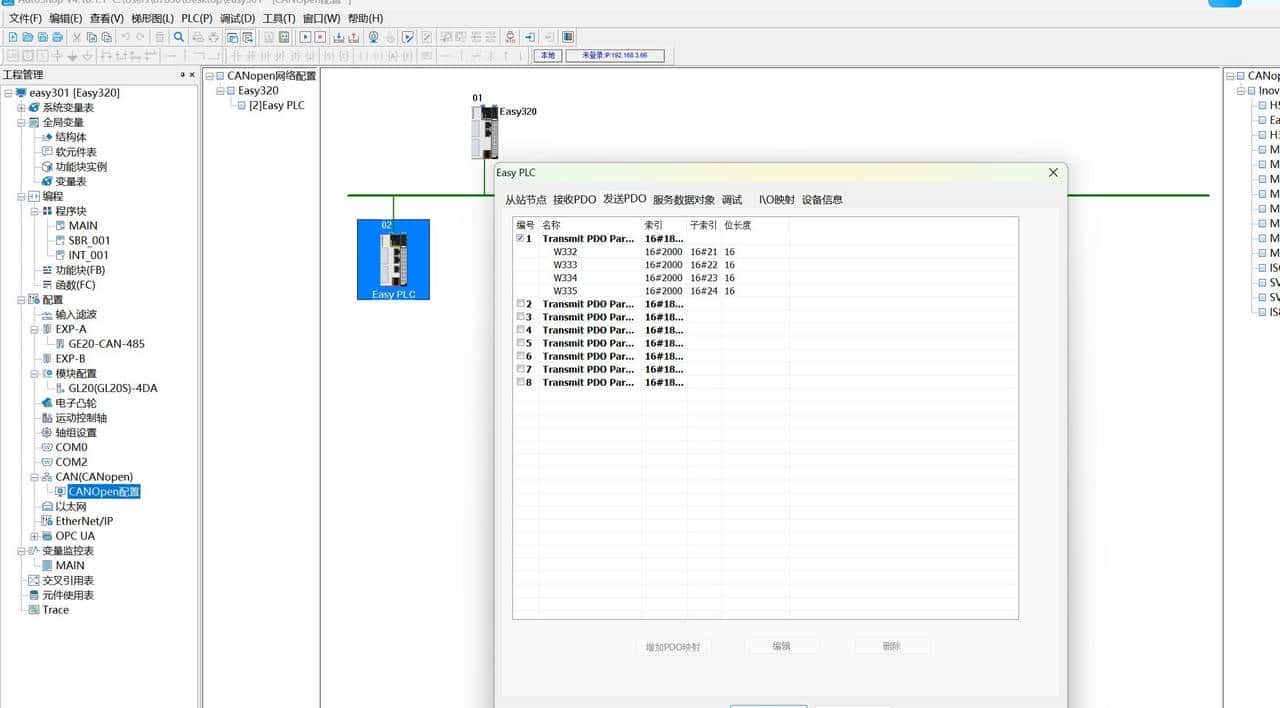Uncheck Transmit PDO 1 checkbox
This screenshot has width=1280, height=708.
point(519,239)
